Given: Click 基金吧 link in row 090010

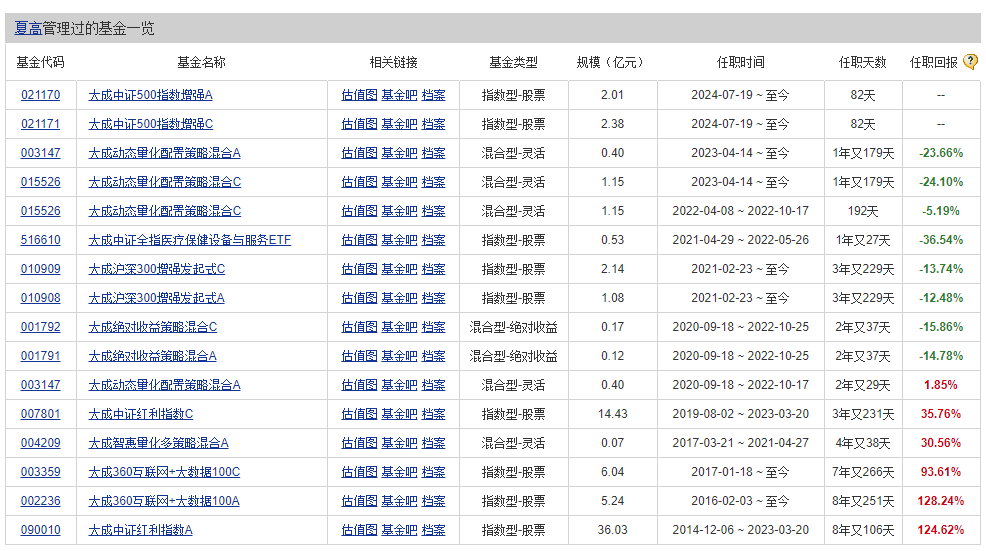Looking at the screenshot, I should coord(399,530).
